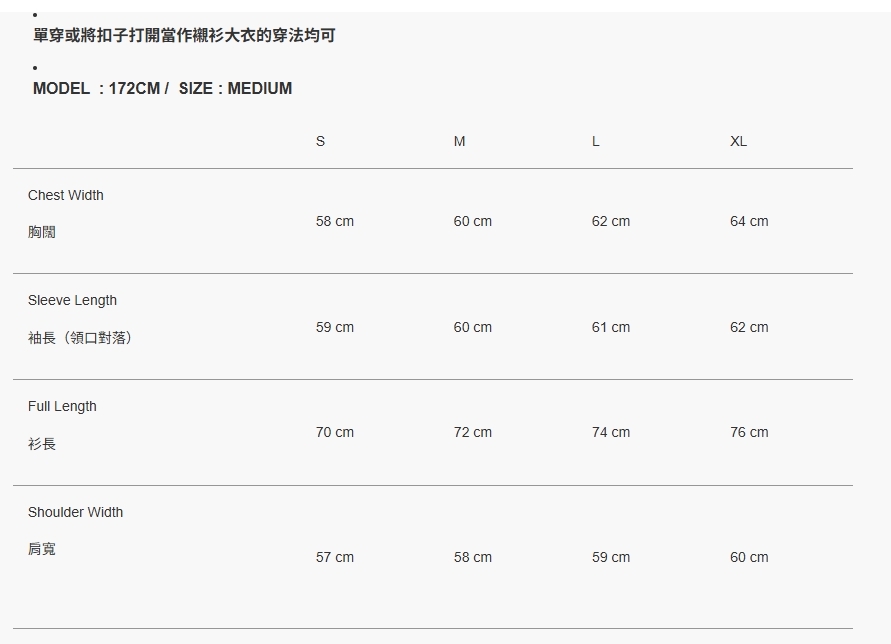Select the 64 cm chest width value
Image resolution: width=891 pixels, height=644 pixels.
coord(749,221)
